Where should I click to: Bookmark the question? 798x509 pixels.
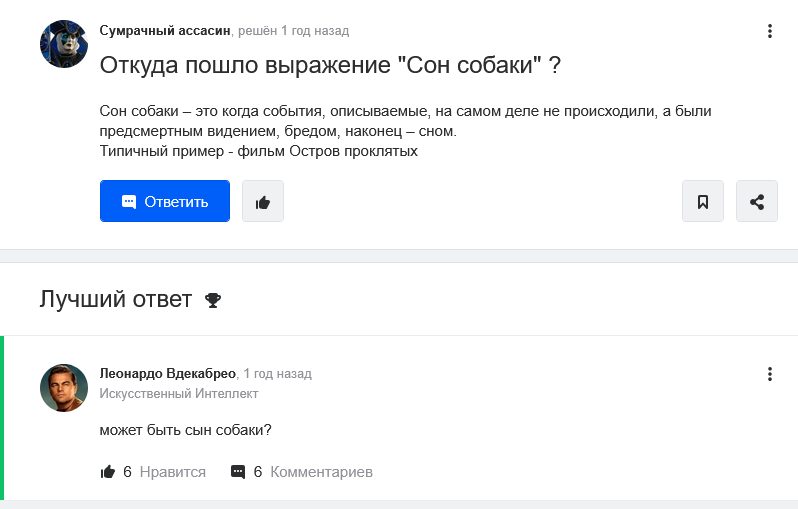[702, 201]
